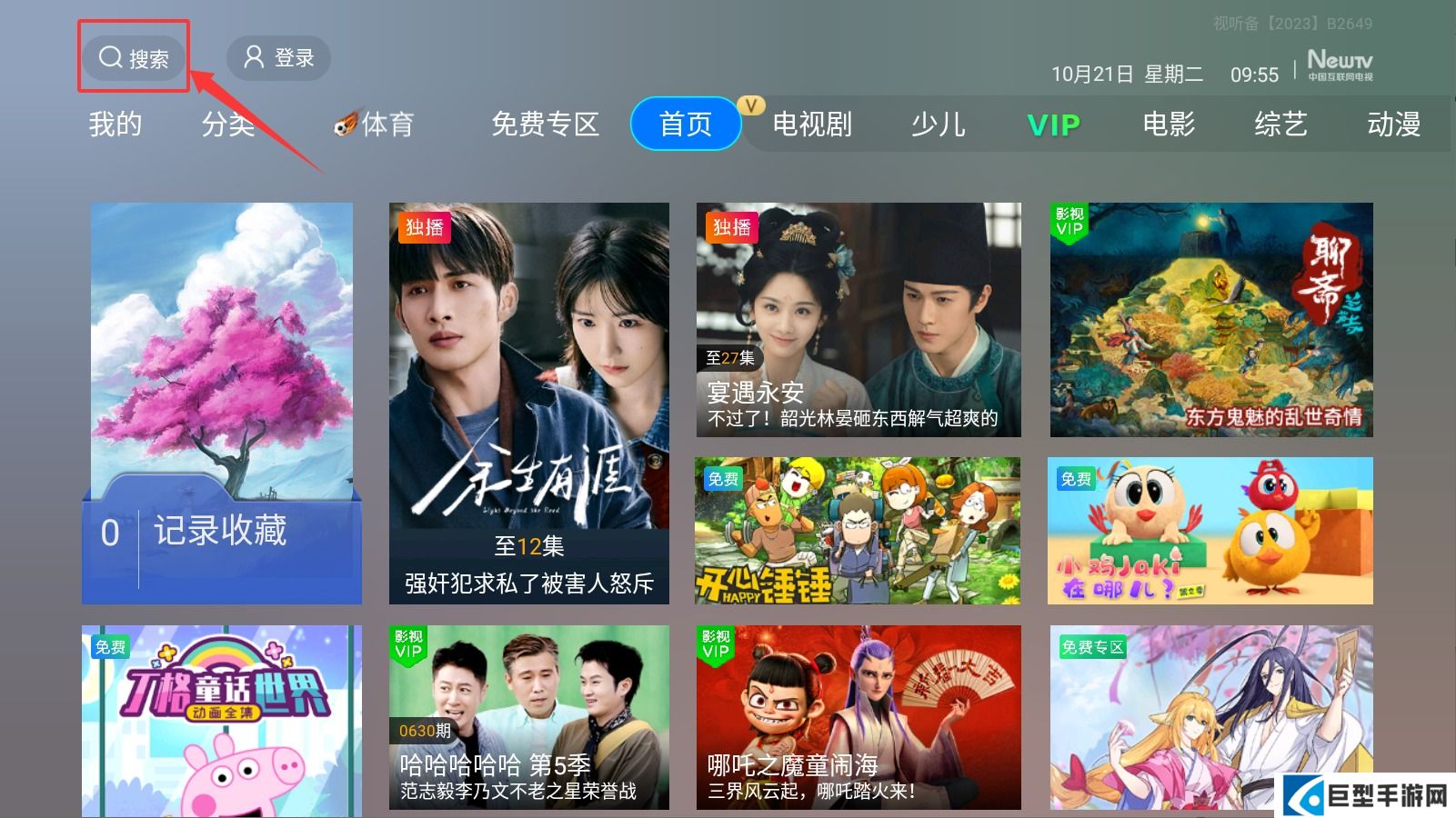Click the NewTV logo

coord(1340,65)
